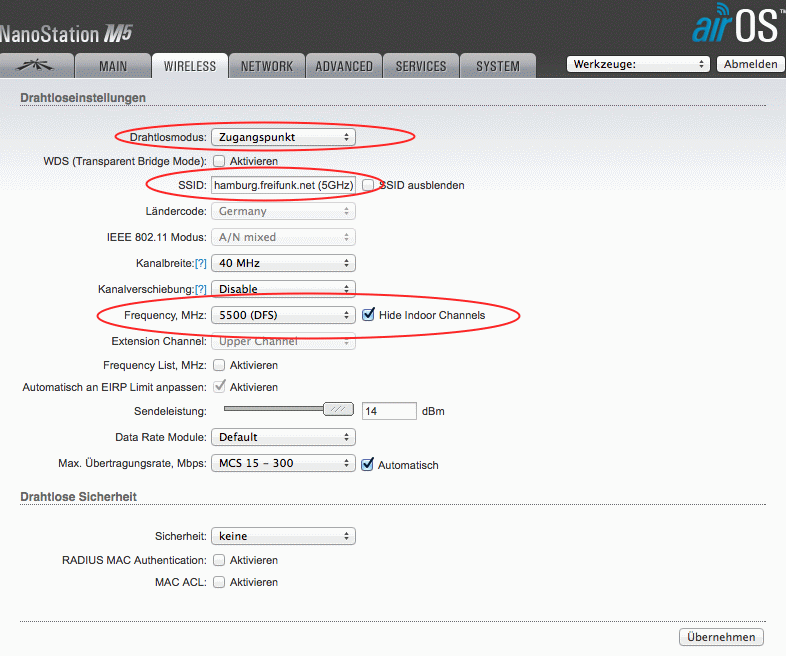Click the Sendeleistung dBm value field
The width and height of the screenshot is (786, 656).
[389, 411]
